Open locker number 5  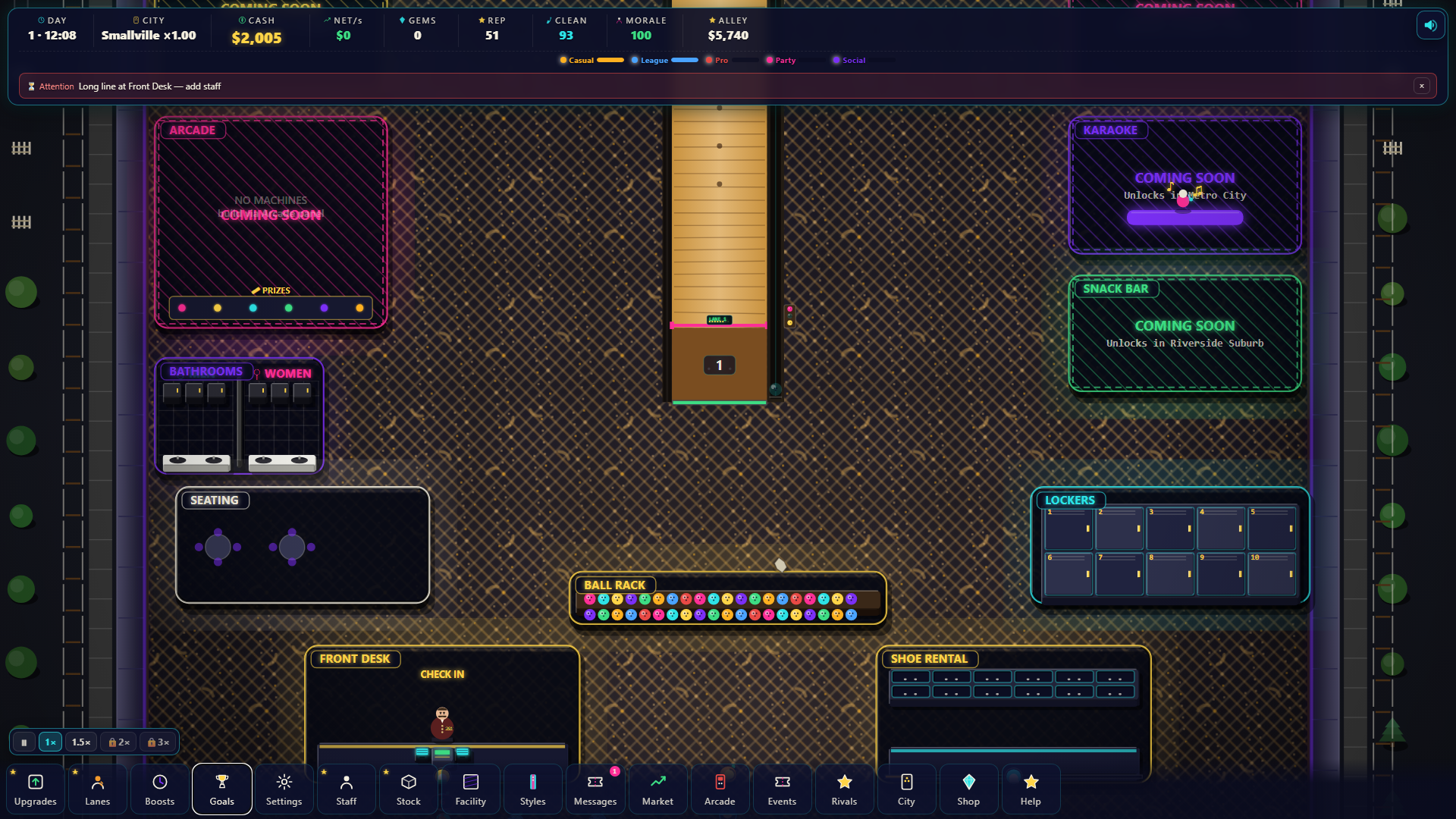pyautogui.click(x=1272, y=529)
